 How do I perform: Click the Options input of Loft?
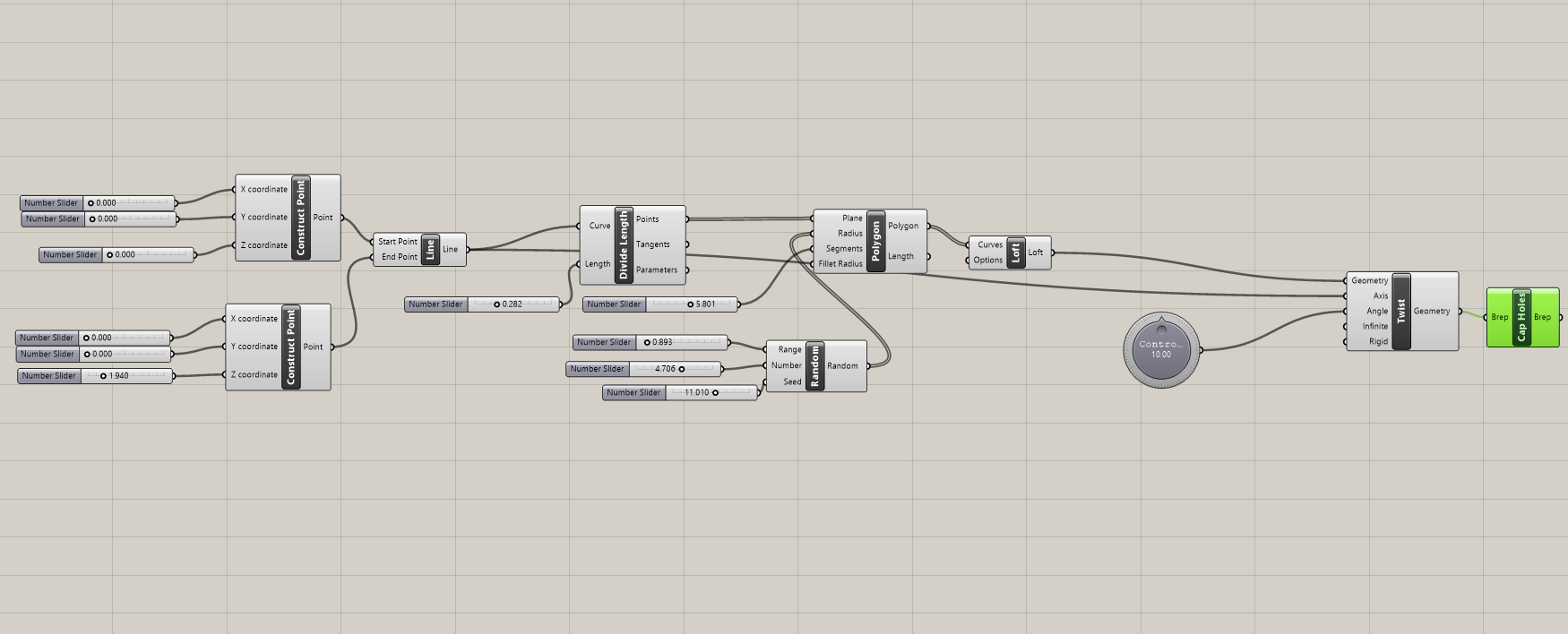tap(988, 261)
